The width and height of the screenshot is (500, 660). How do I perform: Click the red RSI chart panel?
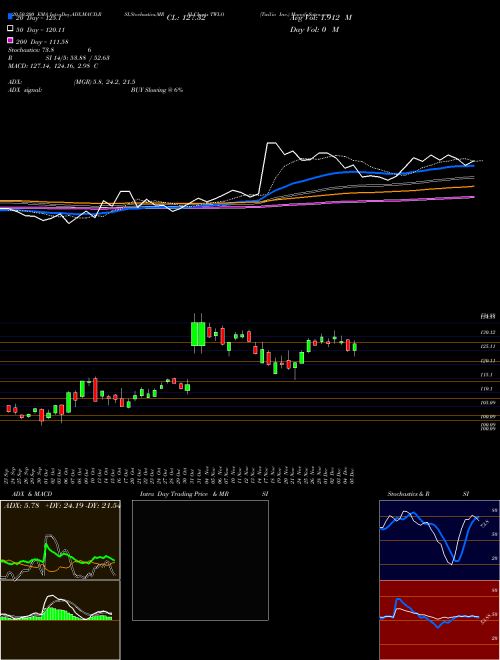pos(439,620)
